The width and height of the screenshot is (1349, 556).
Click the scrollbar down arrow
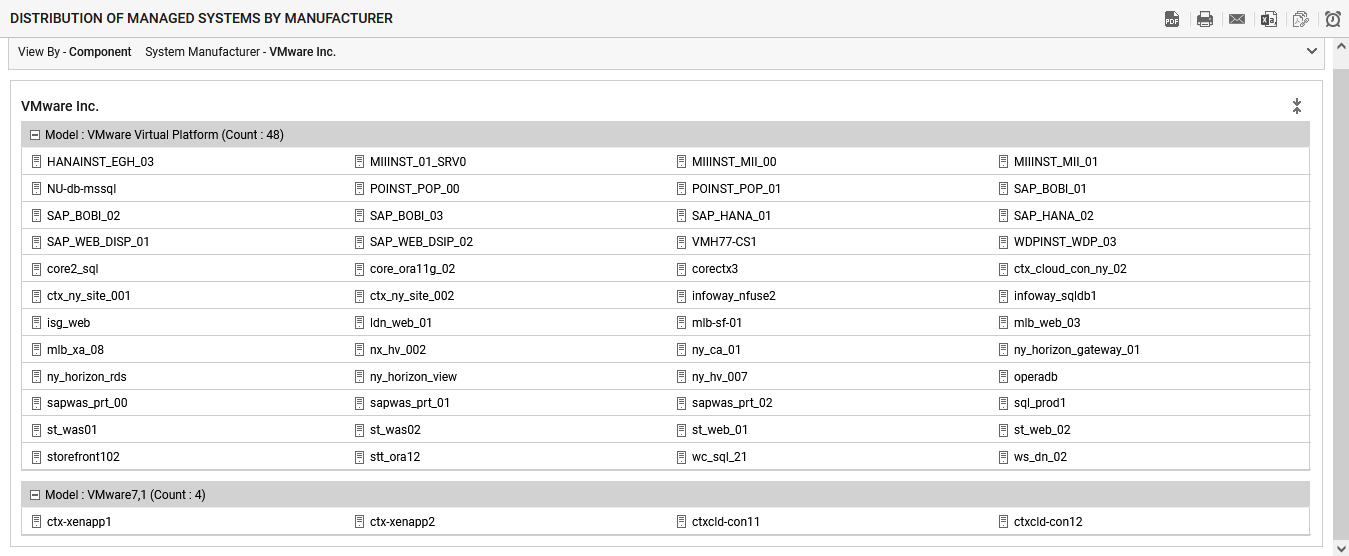[1341, 548]
